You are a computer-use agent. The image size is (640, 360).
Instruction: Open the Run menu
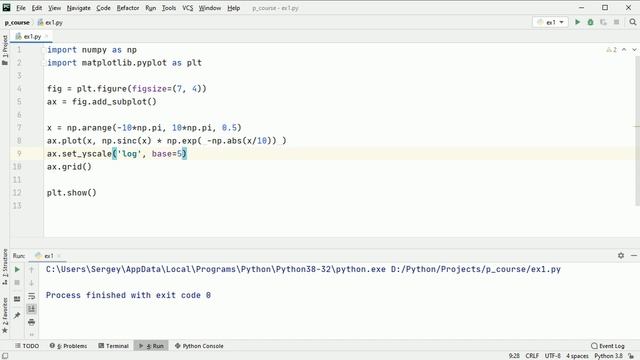[x=151, y=8]
